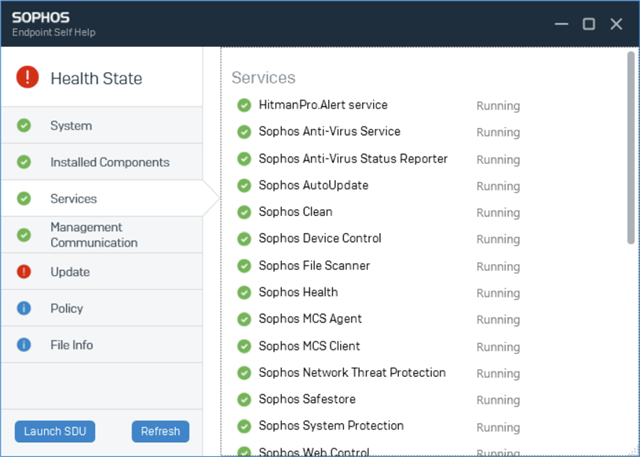Open the File Info section
This screenshot has width=640, height=457.
pyautogui.click(x=102, y=344)
